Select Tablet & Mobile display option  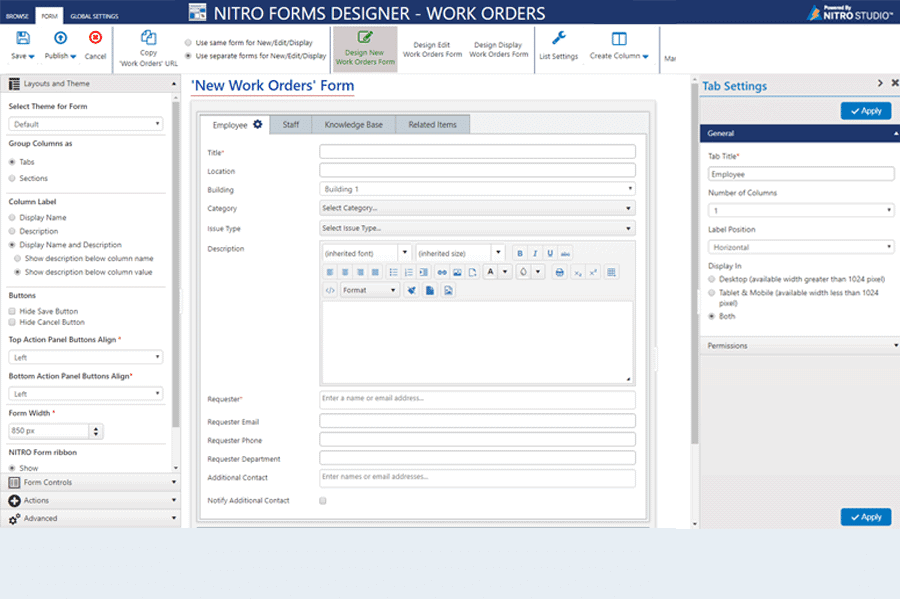pos(712,293)
